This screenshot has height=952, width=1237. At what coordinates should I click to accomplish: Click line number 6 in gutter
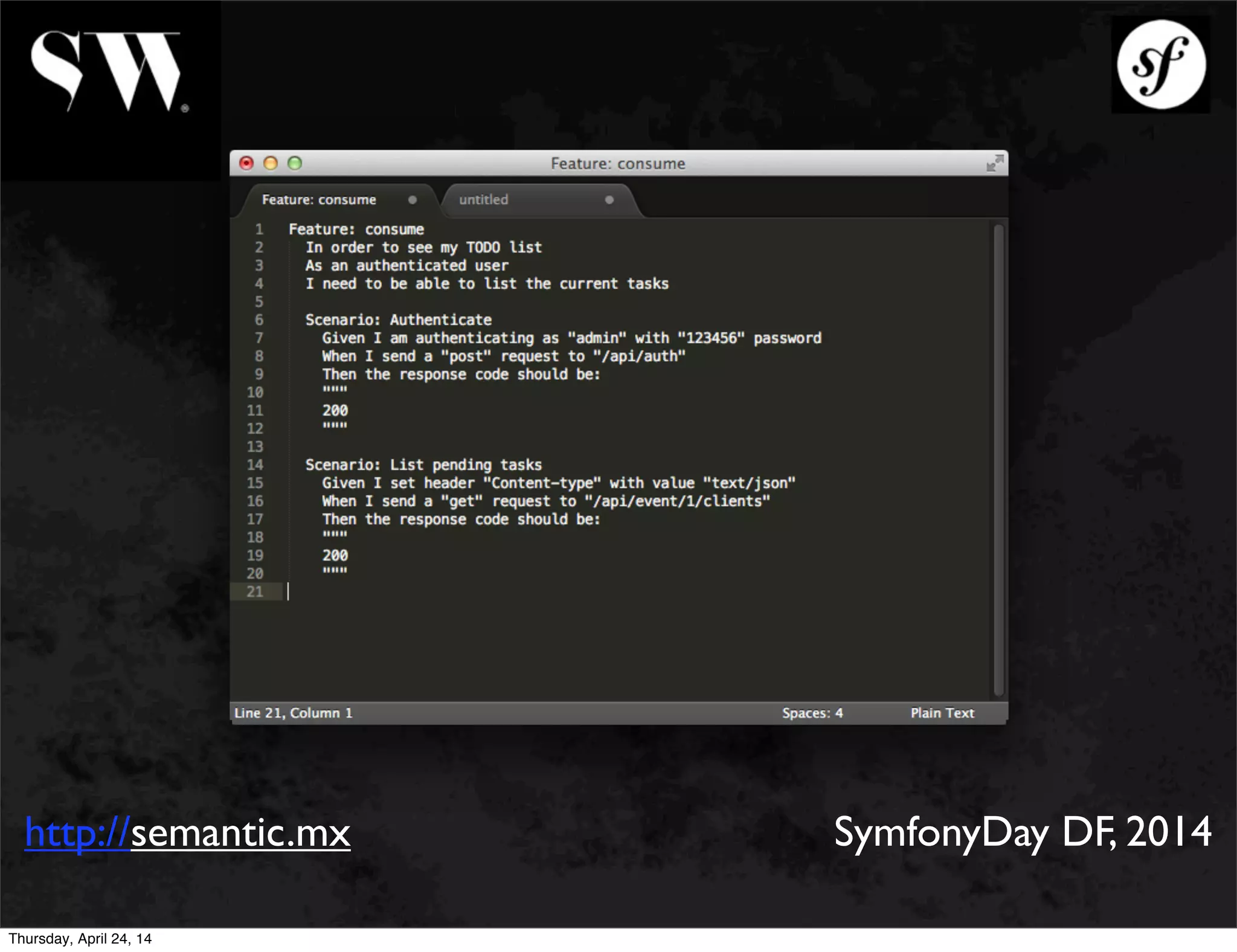tap(259, 320)
